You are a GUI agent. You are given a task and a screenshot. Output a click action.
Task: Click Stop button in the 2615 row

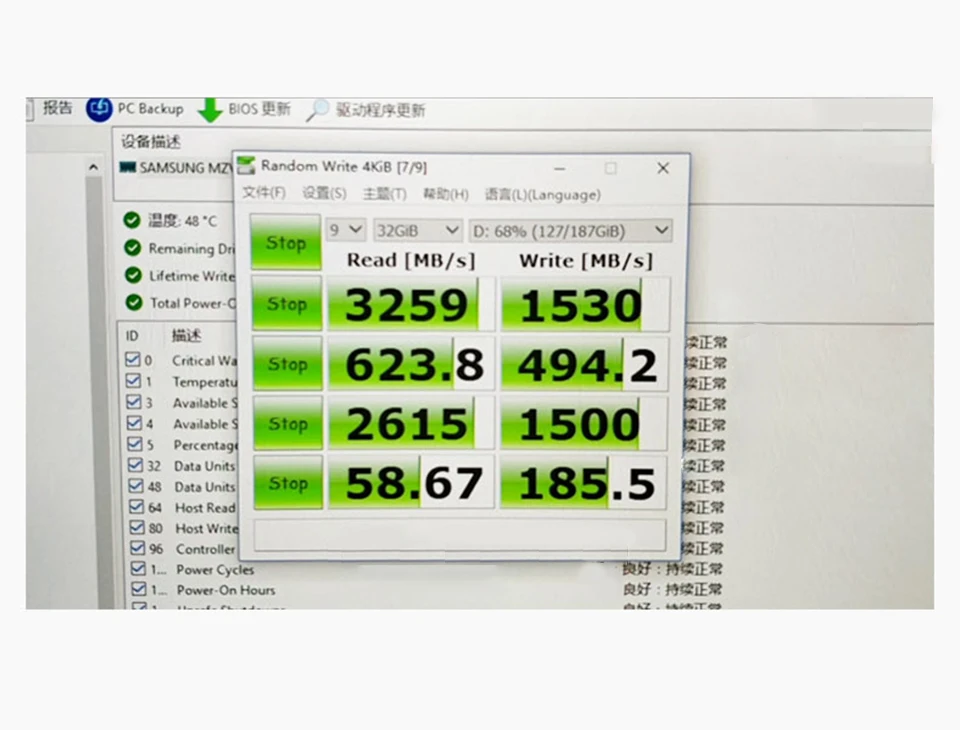[288, 423]
